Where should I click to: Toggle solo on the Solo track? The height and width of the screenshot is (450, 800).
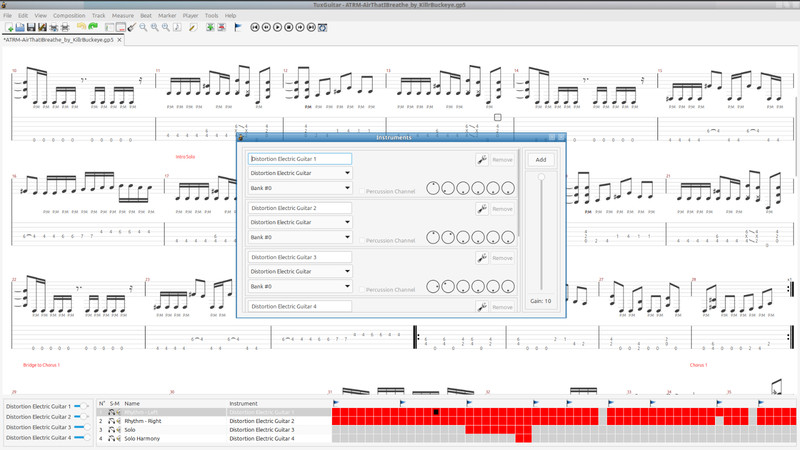(111, 430)
